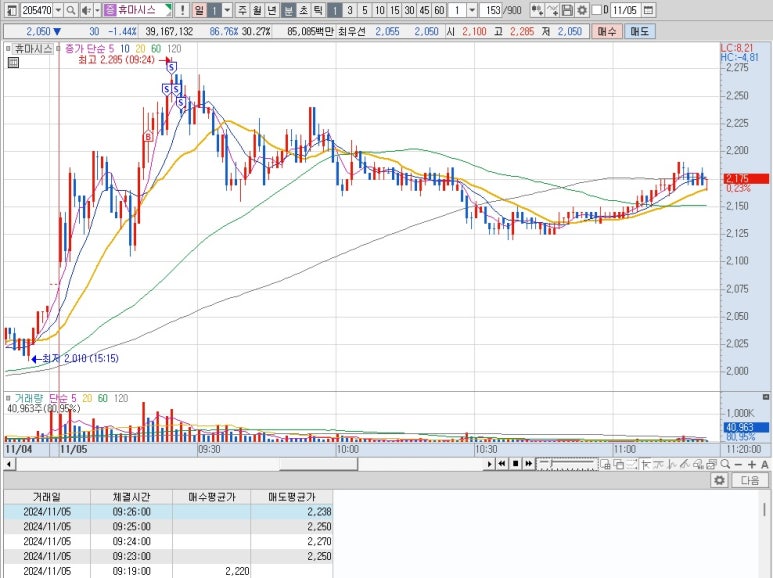Click the overlapping windows icon
Image resolution: width=773 pixels, height=578 pixels.
pyautogui.click(x=618, y=464)
